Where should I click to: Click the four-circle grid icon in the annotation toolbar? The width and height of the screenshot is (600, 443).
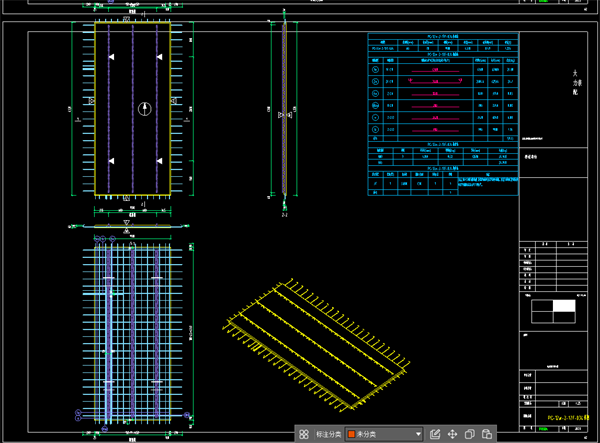point(304,434)
